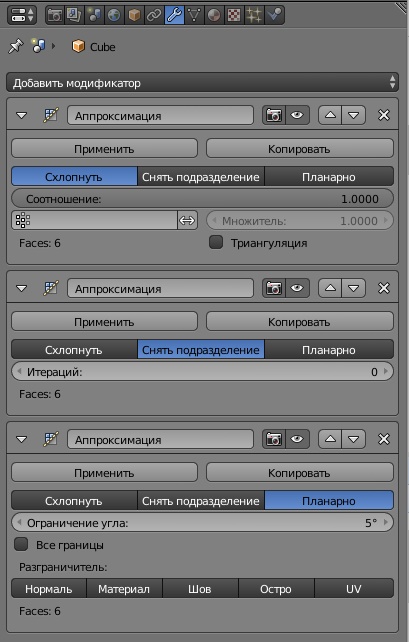
Task: Move the third modifier up in stack
Action: (330, 439)
